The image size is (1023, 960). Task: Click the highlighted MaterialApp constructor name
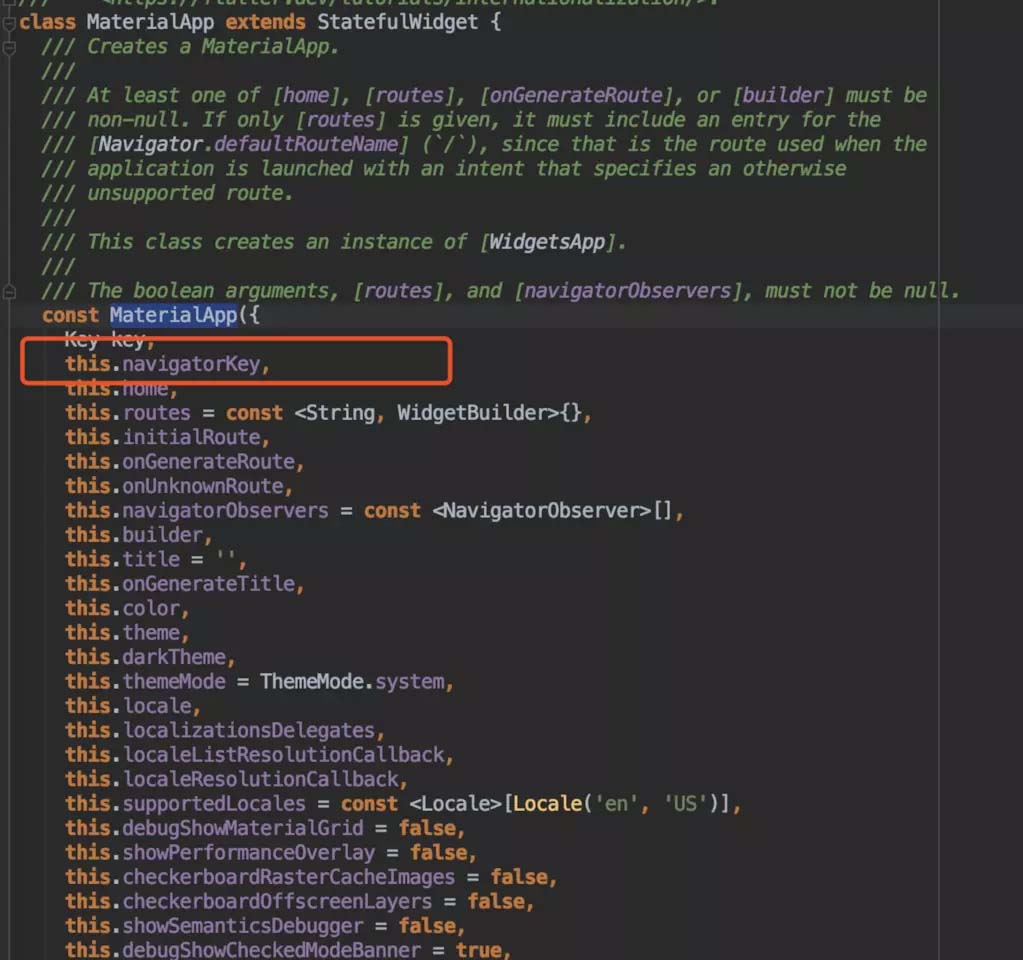(174, 315)
